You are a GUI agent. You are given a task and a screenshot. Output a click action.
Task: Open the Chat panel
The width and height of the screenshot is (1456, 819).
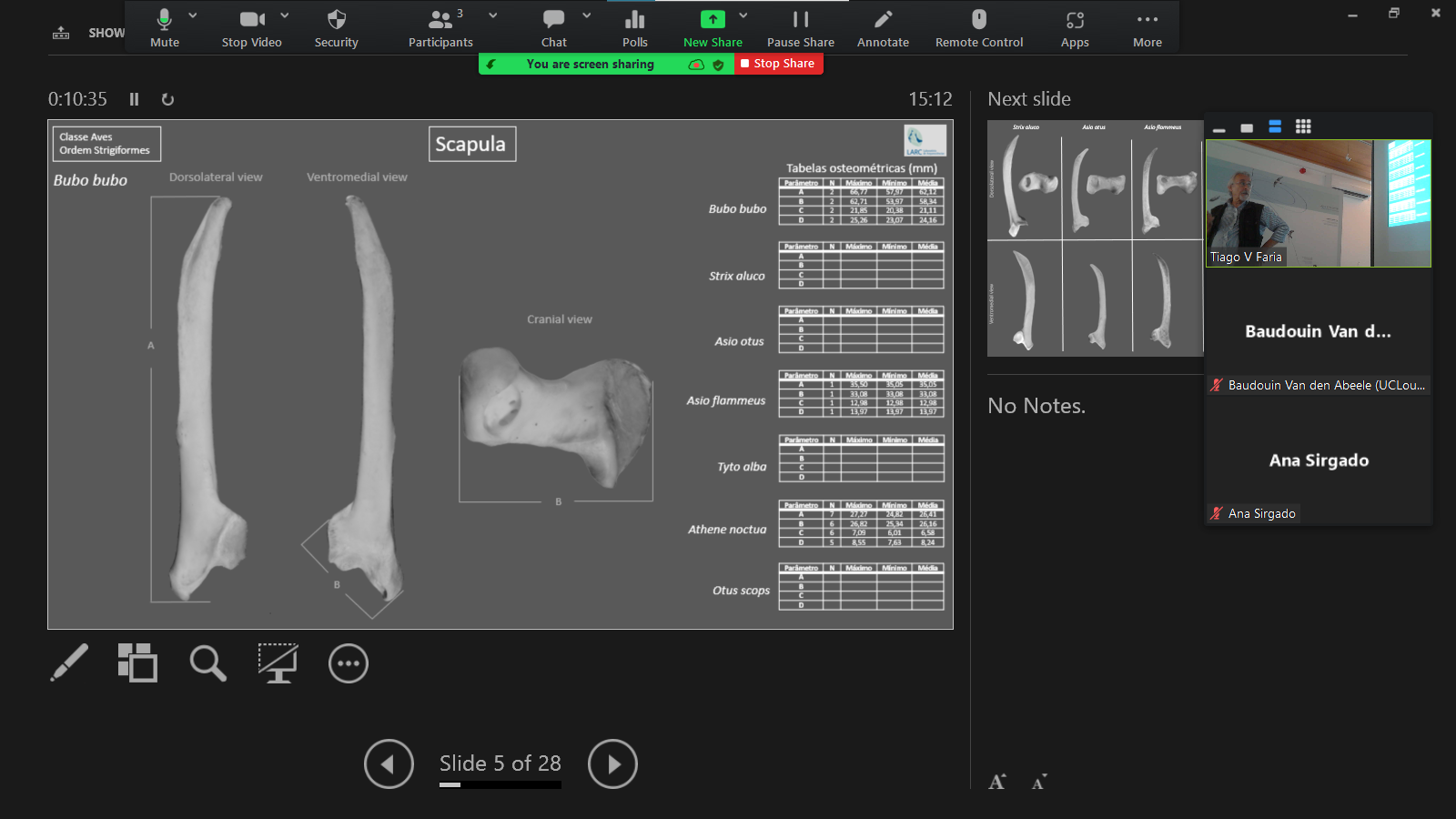click(x=554, y=28)
